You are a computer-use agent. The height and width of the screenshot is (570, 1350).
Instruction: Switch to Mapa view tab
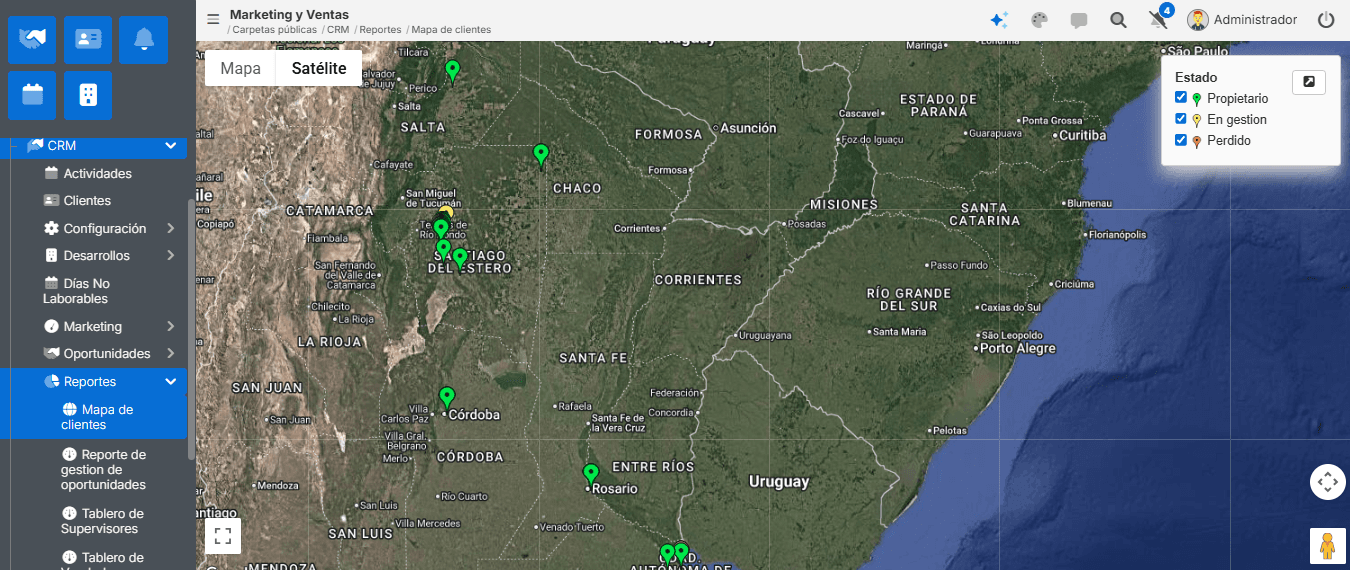240,68
